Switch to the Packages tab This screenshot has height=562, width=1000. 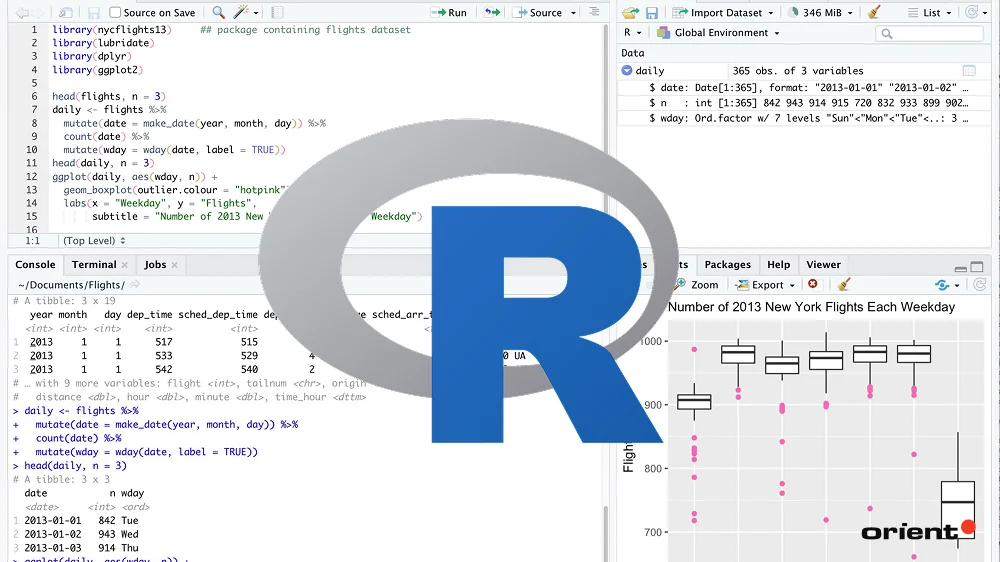[x=727, y=265]
